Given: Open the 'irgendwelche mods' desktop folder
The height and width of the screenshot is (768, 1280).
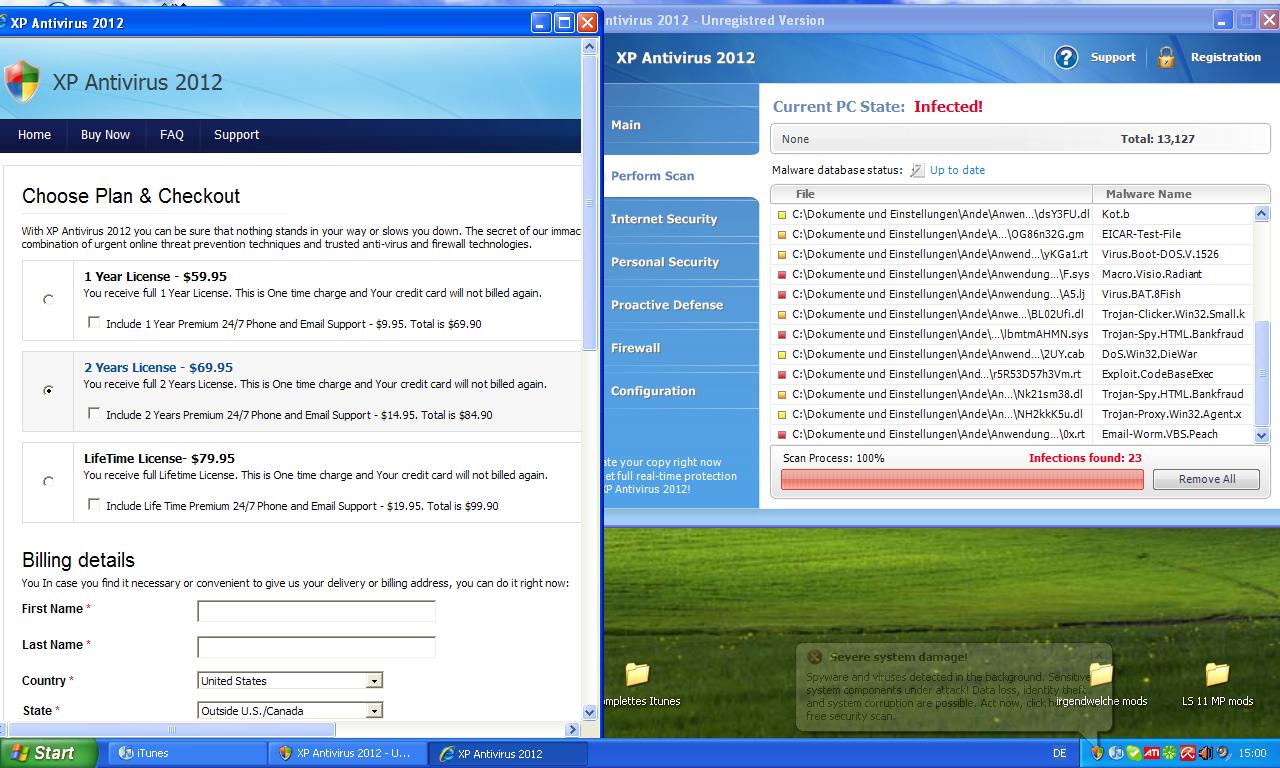Looking at the screenshot, I should pyautogui.click(x=1101, y=675).
